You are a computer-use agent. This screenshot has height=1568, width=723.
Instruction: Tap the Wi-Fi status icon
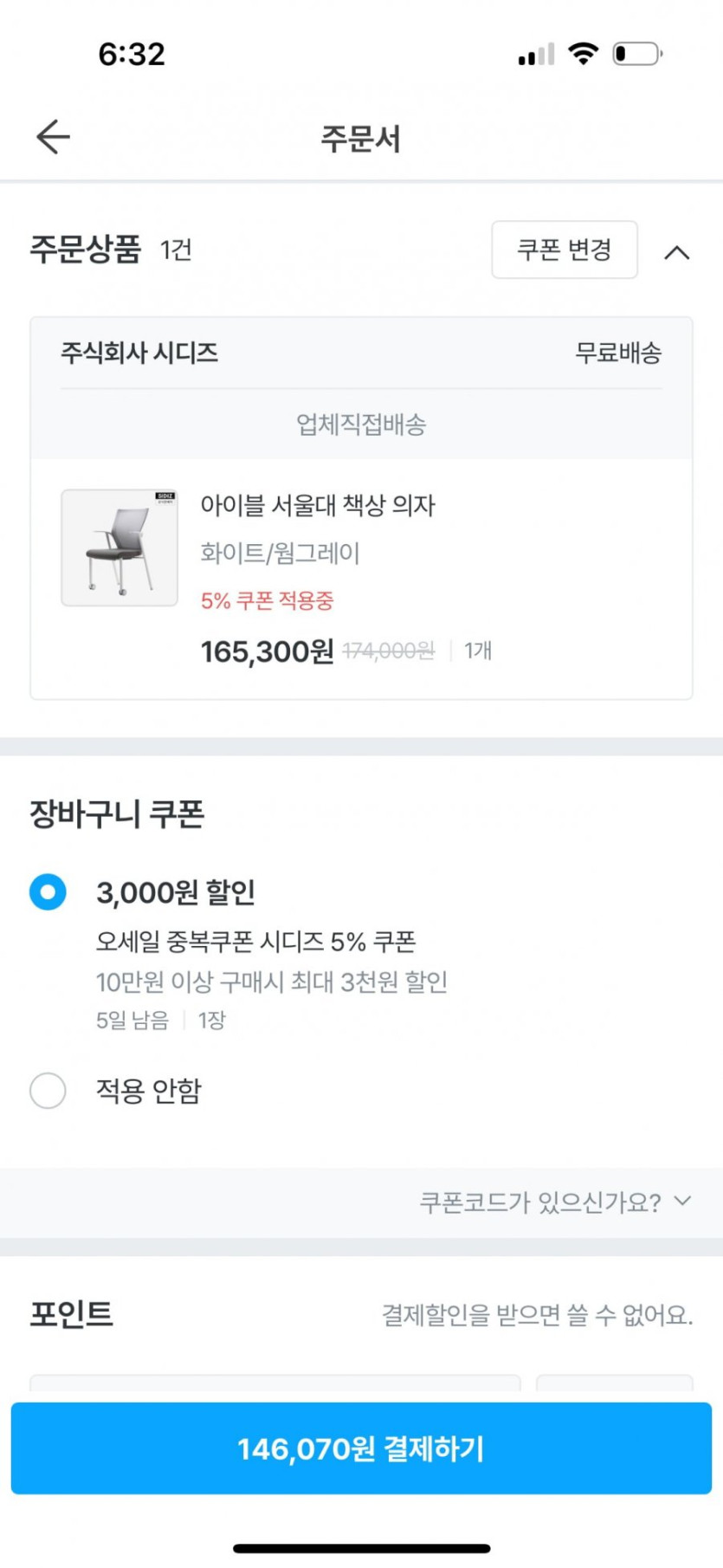(x=584, y=54)
